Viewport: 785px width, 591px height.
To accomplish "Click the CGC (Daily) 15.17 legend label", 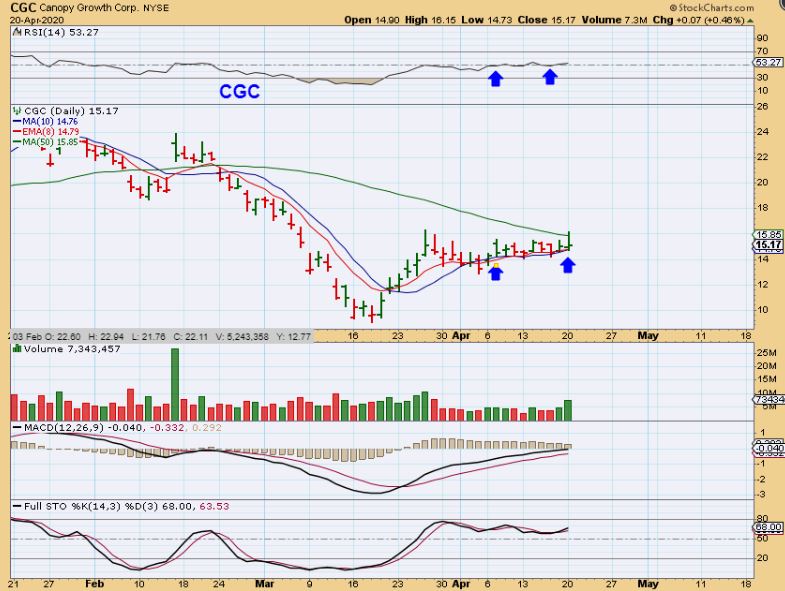I will [x=71, y=111].
